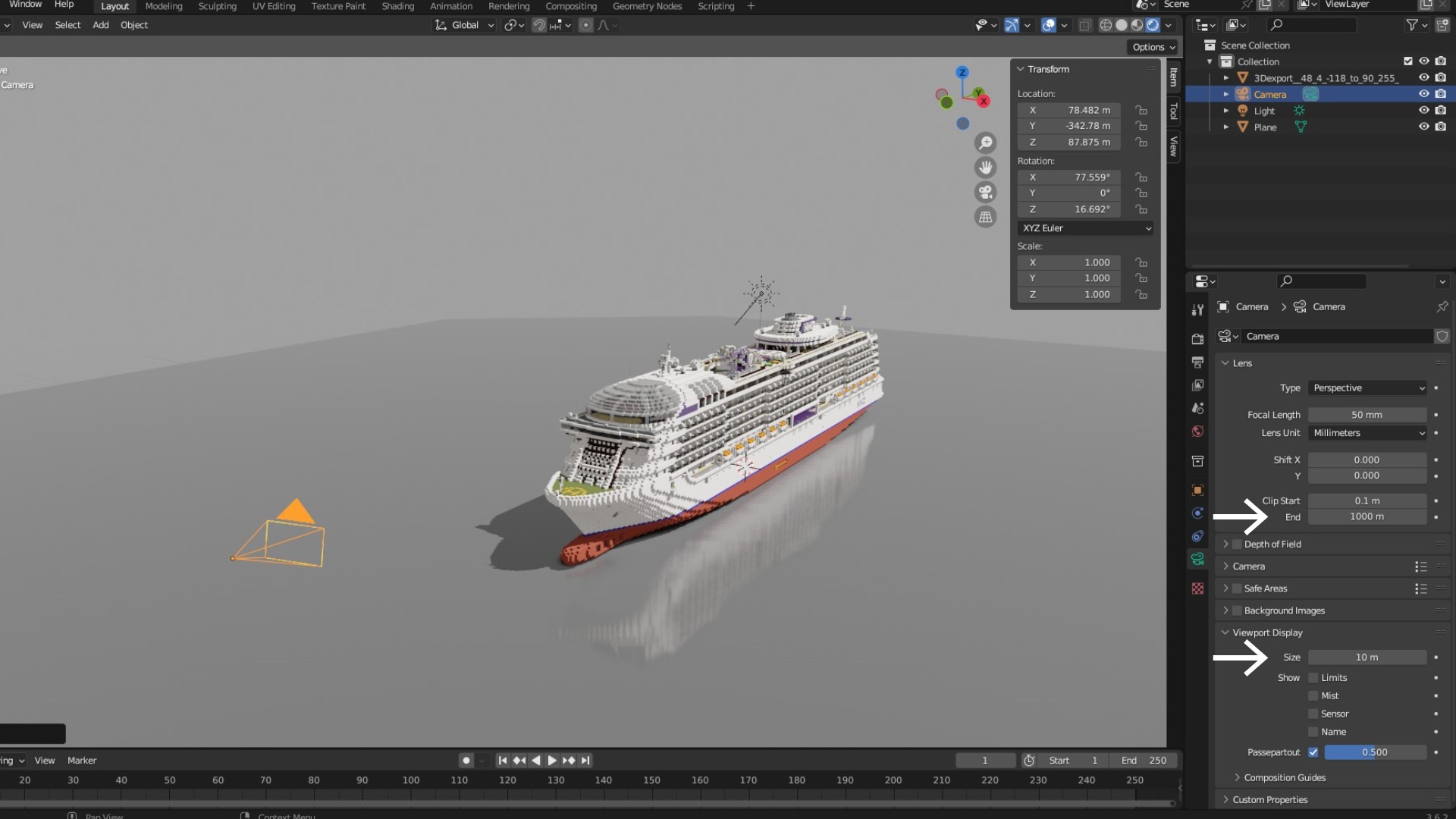The image size is (1456, 819).
Task: Hide the Light object in the outliner
Action: point(1423,111)
